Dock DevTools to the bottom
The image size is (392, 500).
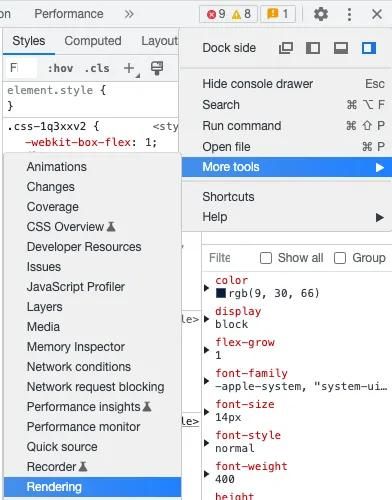click(341, 48)
